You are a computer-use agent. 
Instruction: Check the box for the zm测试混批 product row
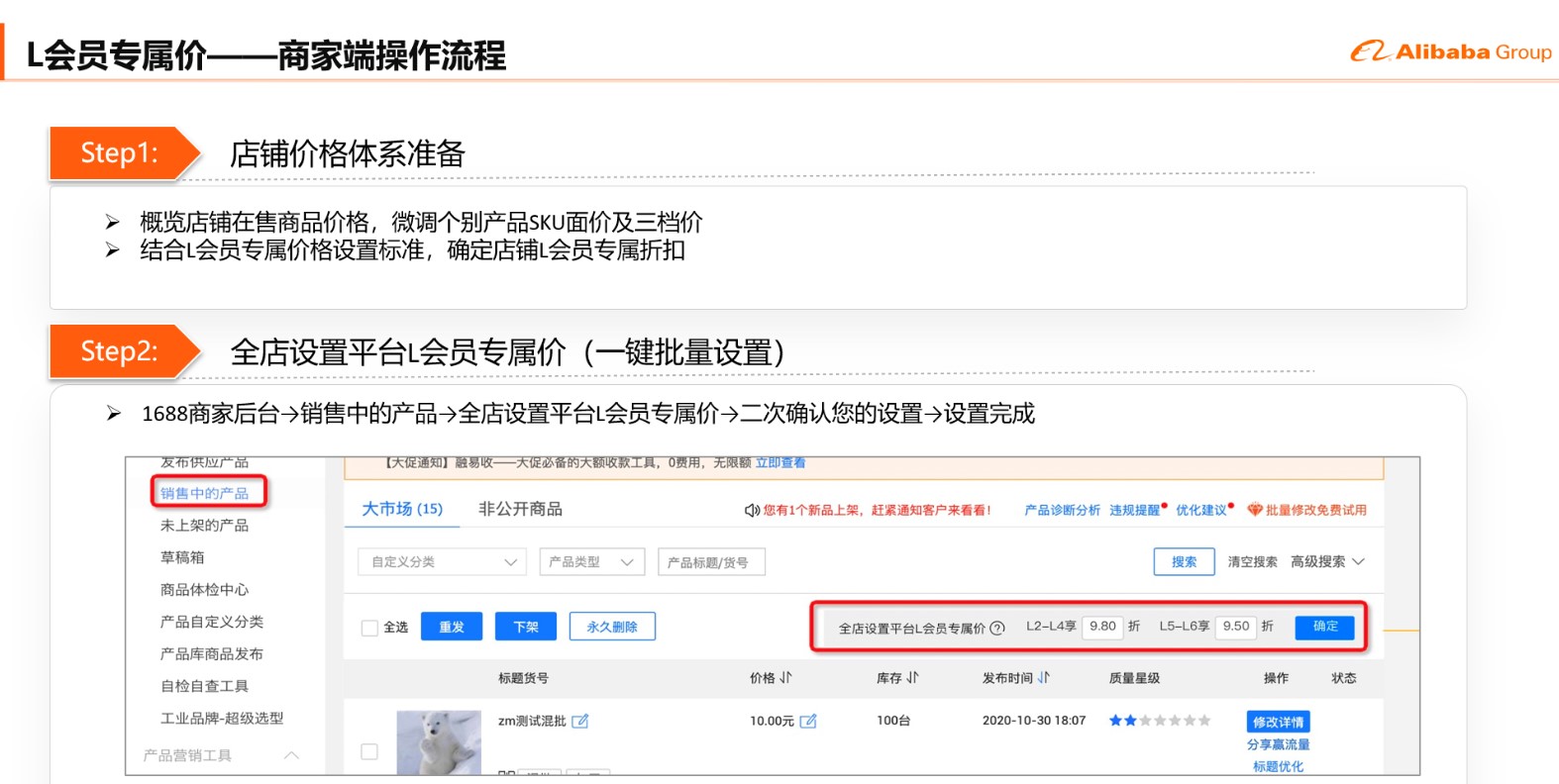click(369, 751)
